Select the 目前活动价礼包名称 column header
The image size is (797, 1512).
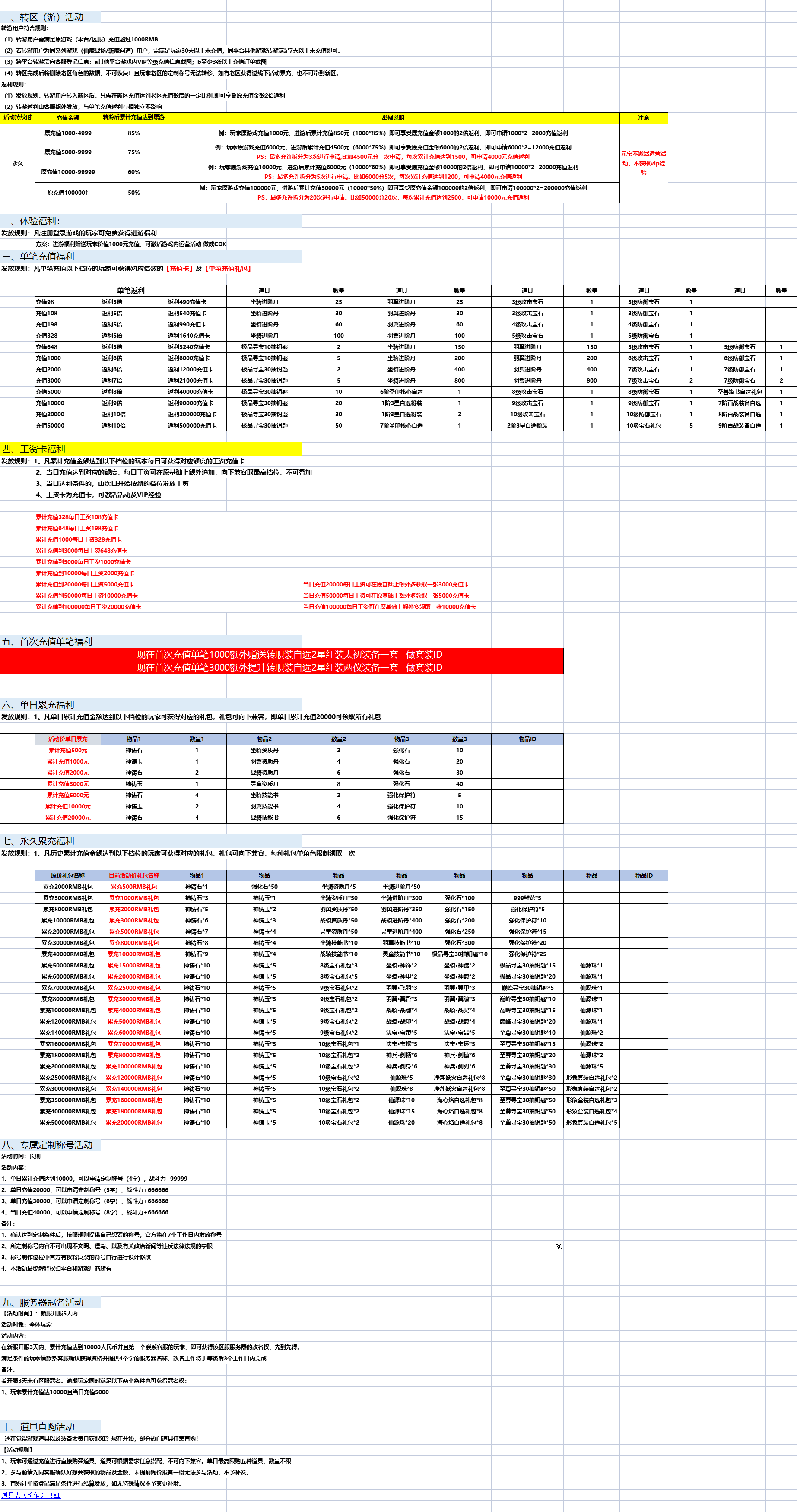134,875
